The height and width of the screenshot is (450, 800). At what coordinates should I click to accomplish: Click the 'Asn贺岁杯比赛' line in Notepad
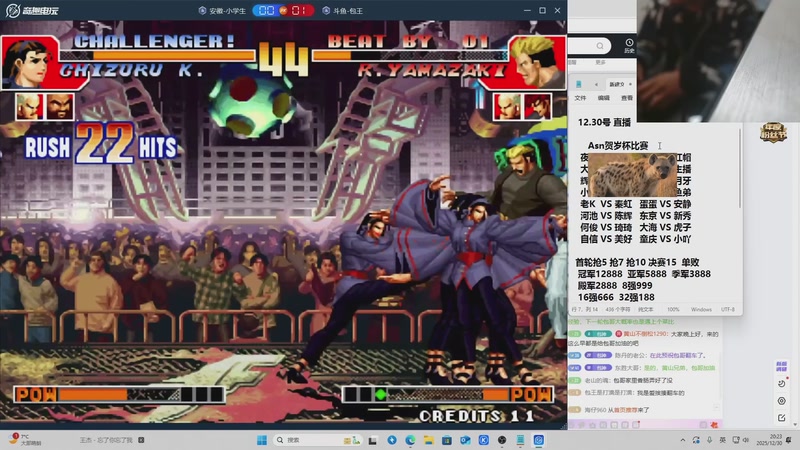pyautogui.click(x=618, y=145)
